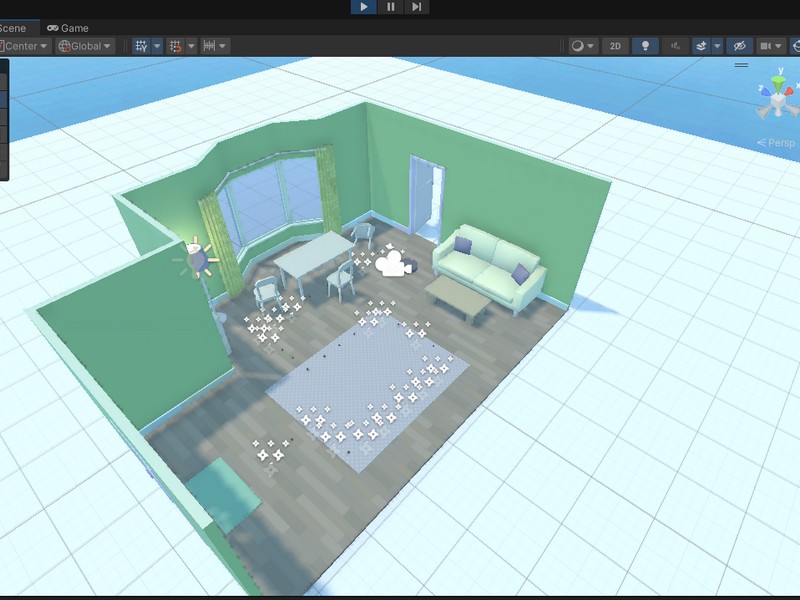Open the draw mode shading dropdown

click(582, 46)
